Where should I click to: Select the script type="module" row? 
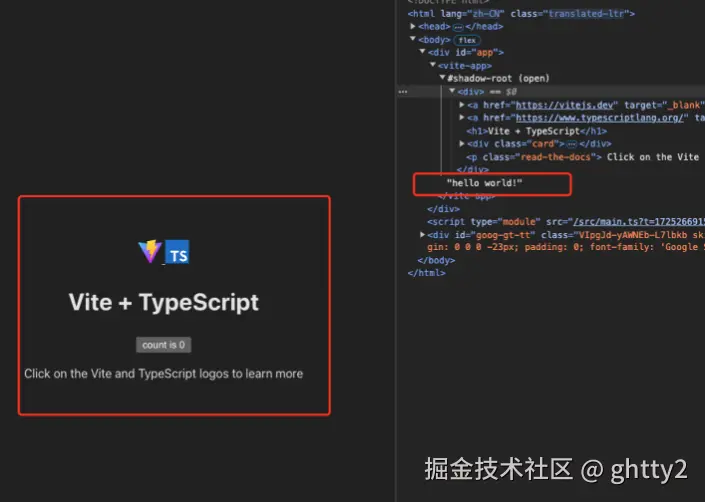566,222
